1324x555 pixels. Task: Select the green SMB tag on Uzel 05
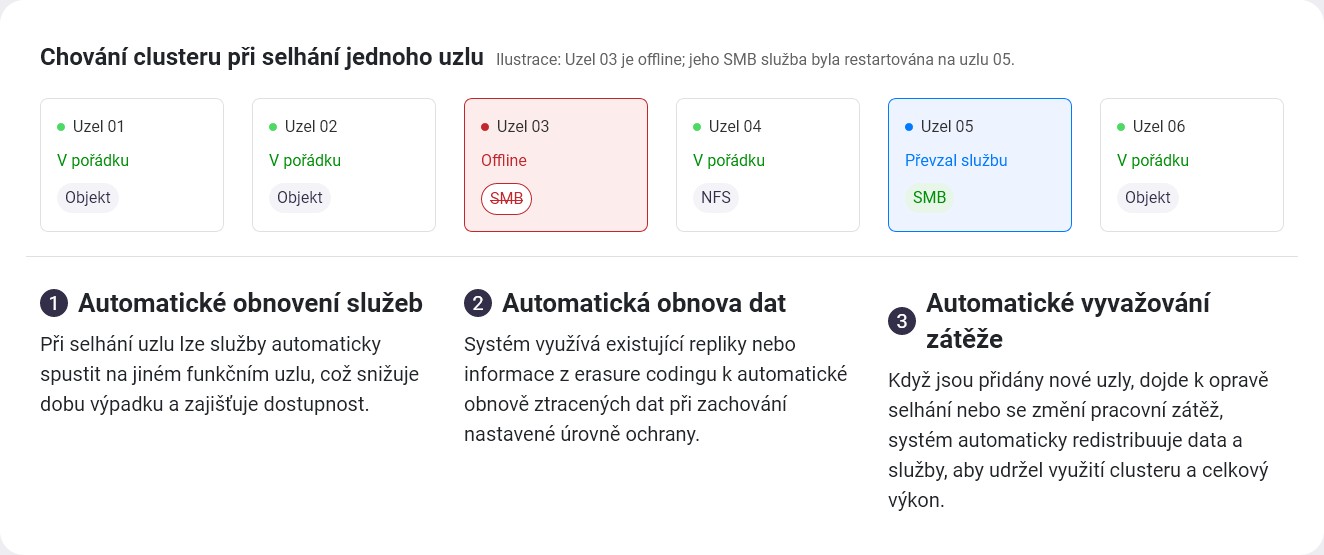[930, 198]
